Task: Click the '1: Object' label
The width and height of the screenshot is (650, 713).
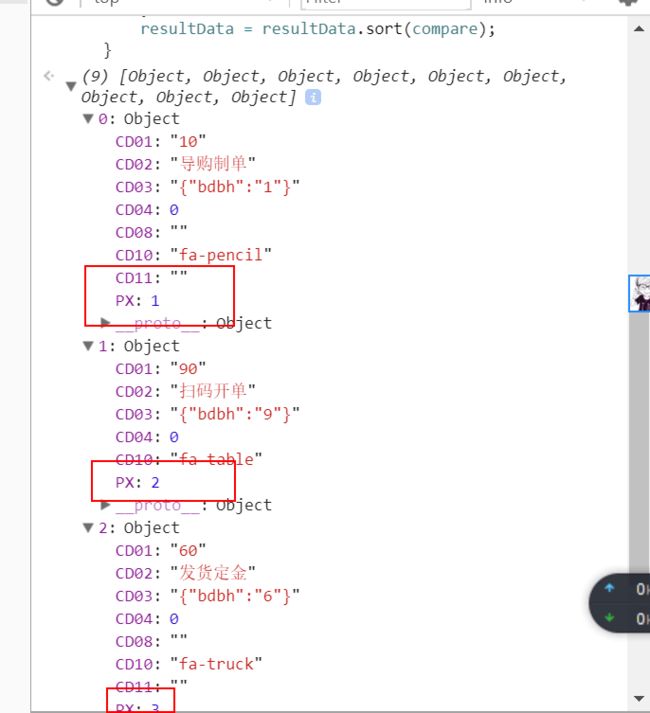Action: 139,346
